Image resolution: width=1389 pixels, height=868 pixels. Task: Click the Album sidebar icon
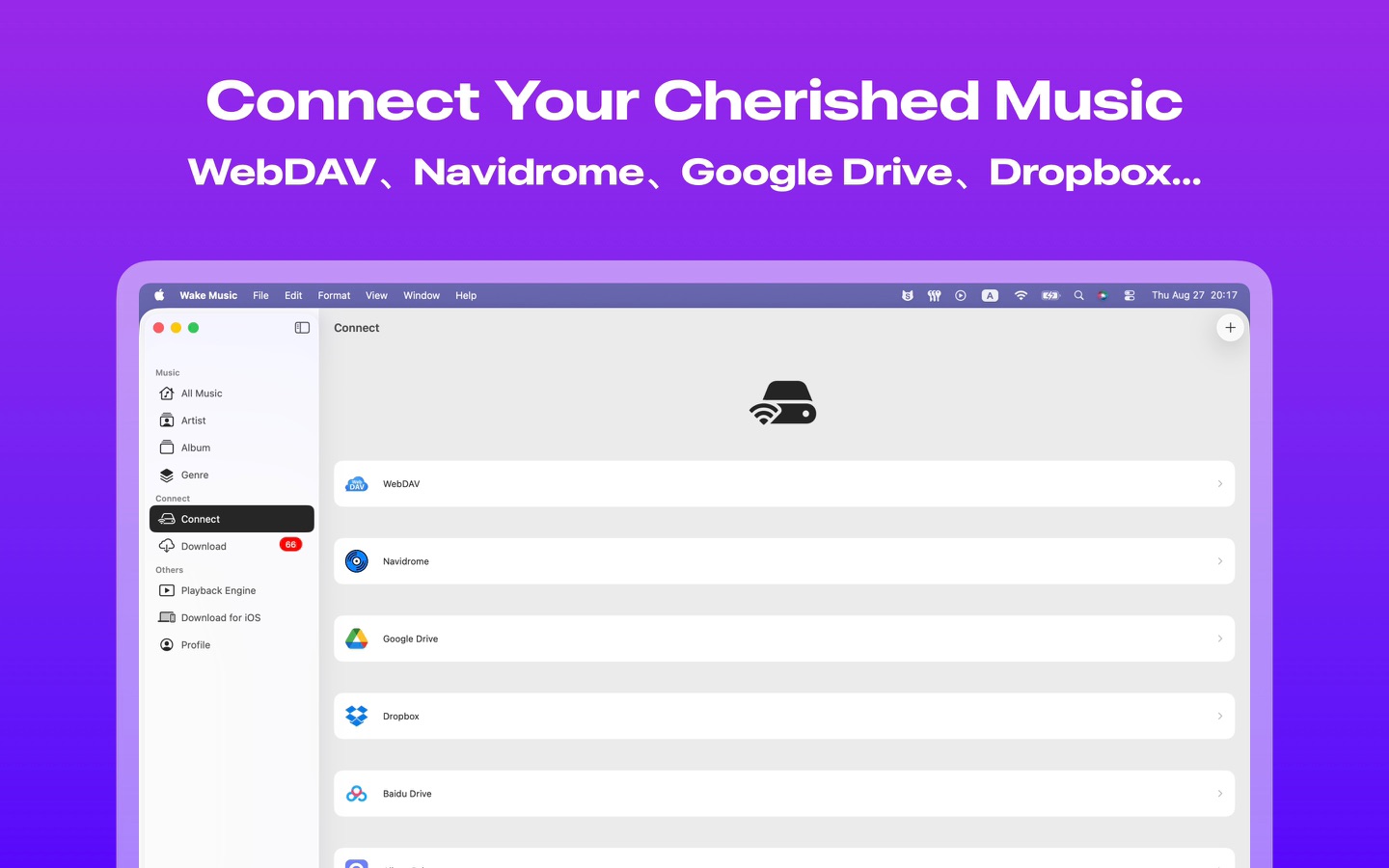(x=167, y=448)
